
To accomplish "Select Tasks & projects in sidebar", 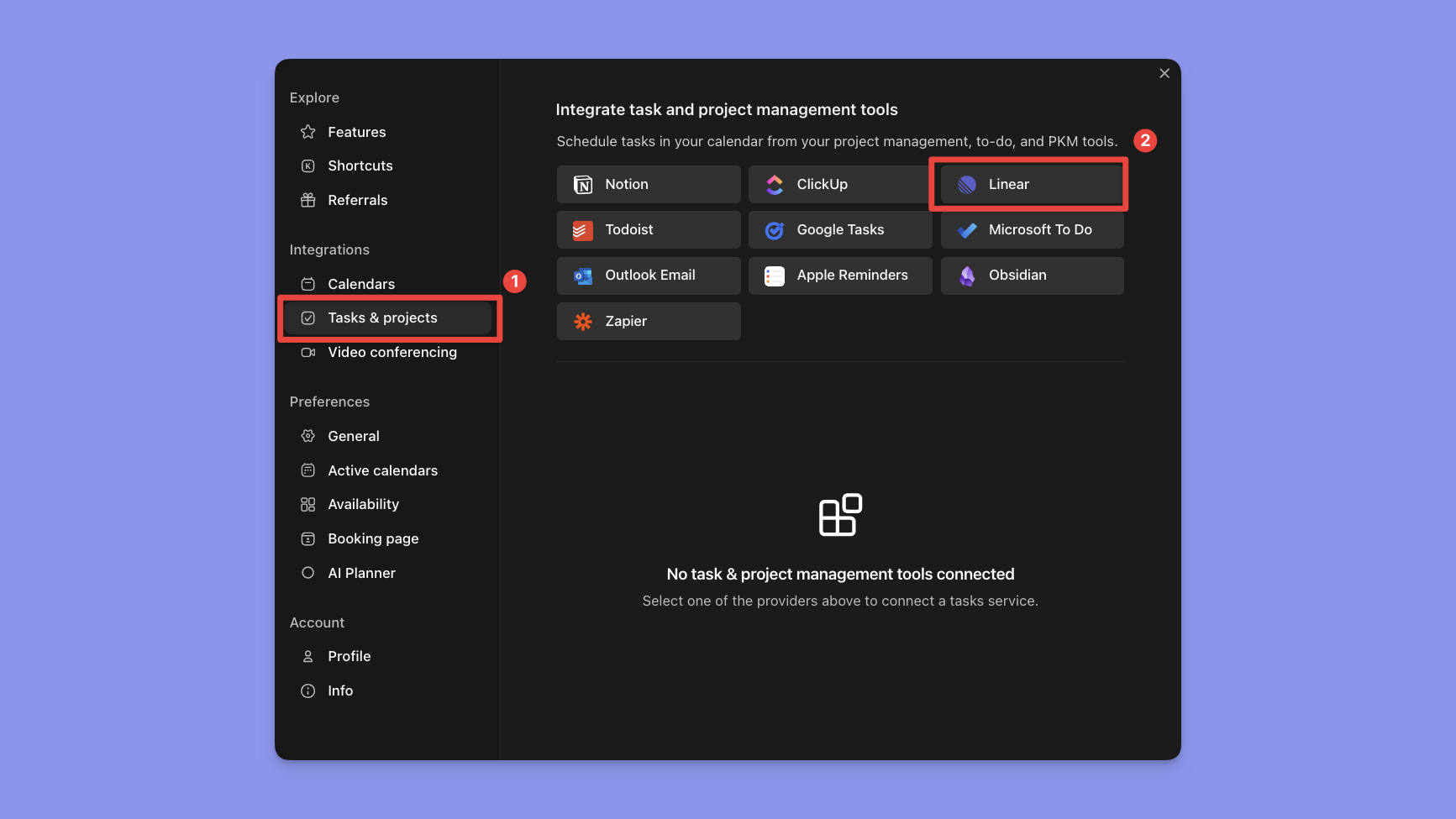I will [x=387, y=318].
